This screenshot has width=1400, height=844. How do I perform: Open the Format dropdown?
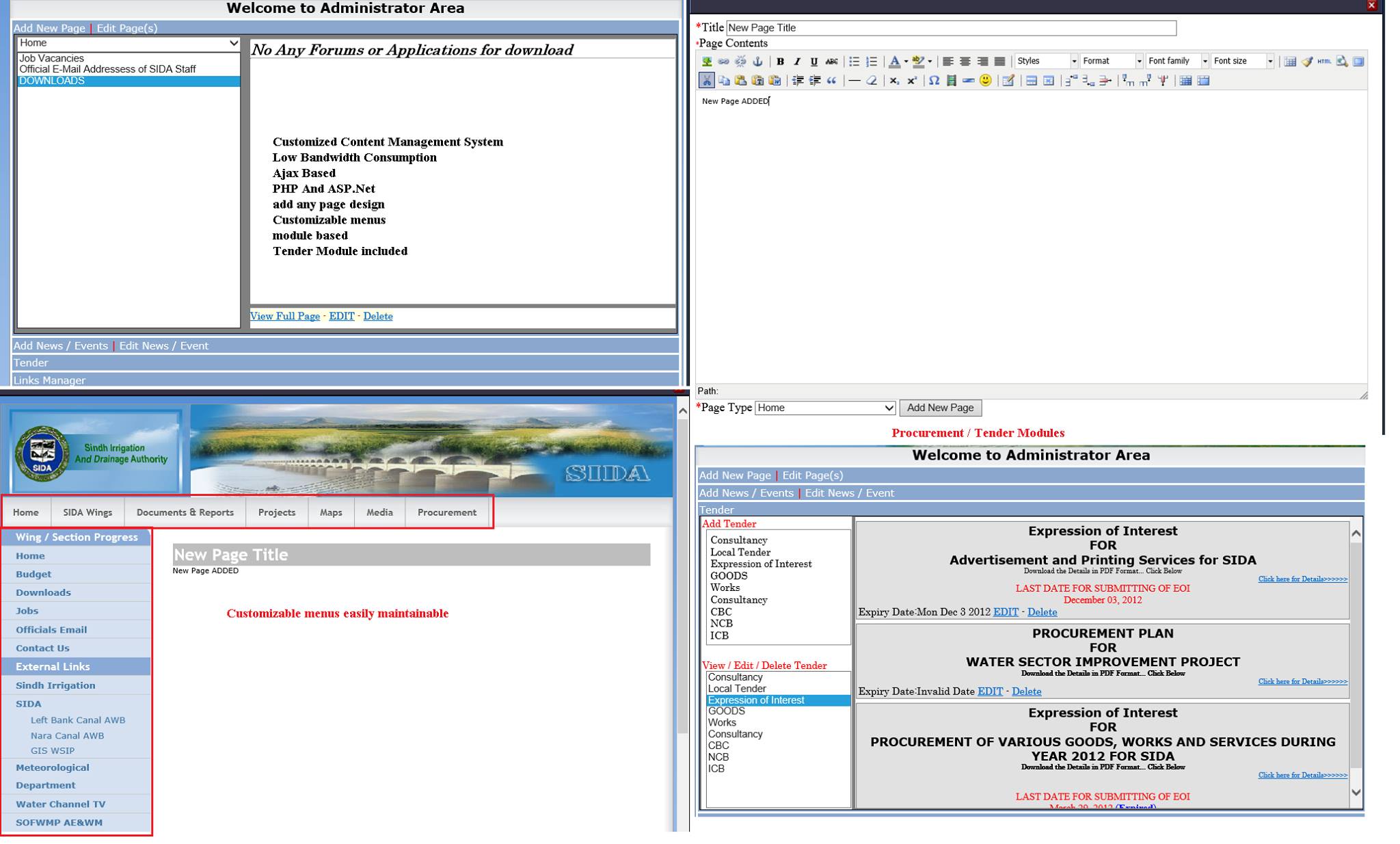[x=1112, y=62]
